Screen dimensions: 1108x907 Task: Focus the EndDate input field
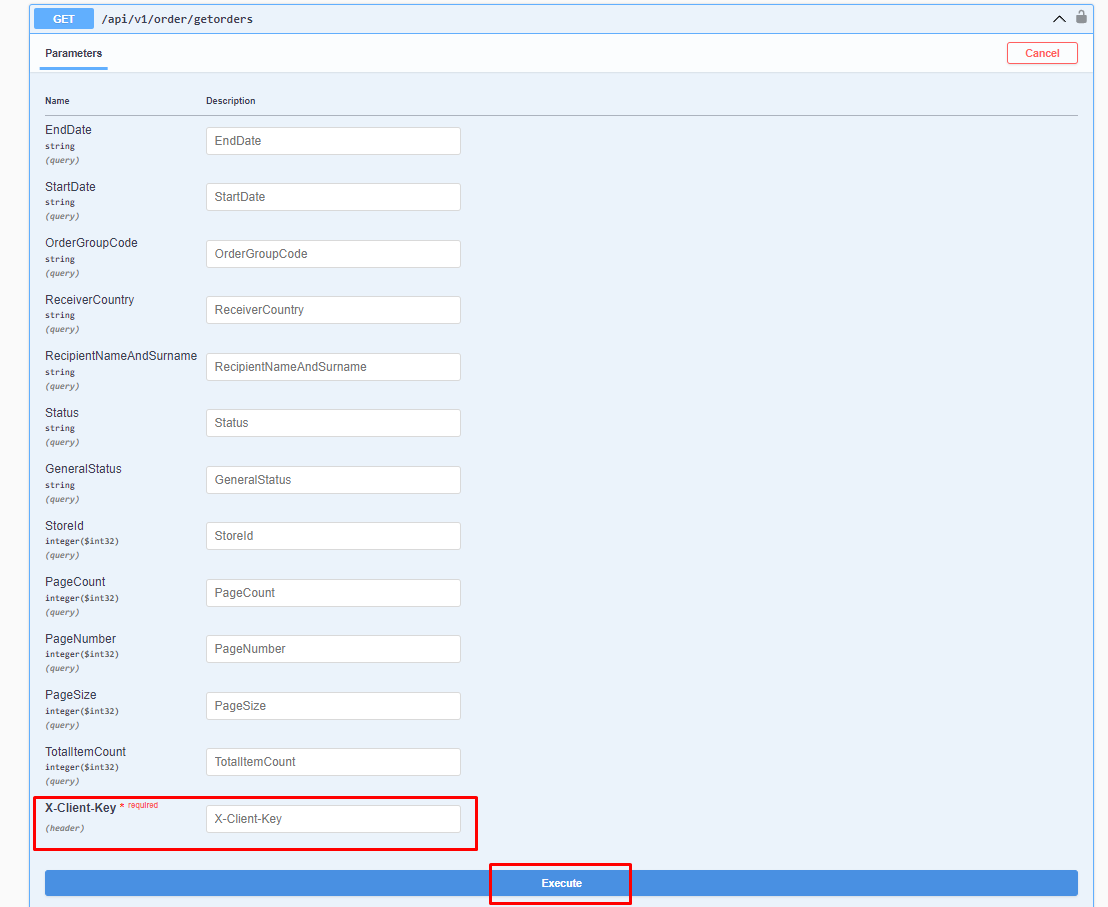click(333, 141)
